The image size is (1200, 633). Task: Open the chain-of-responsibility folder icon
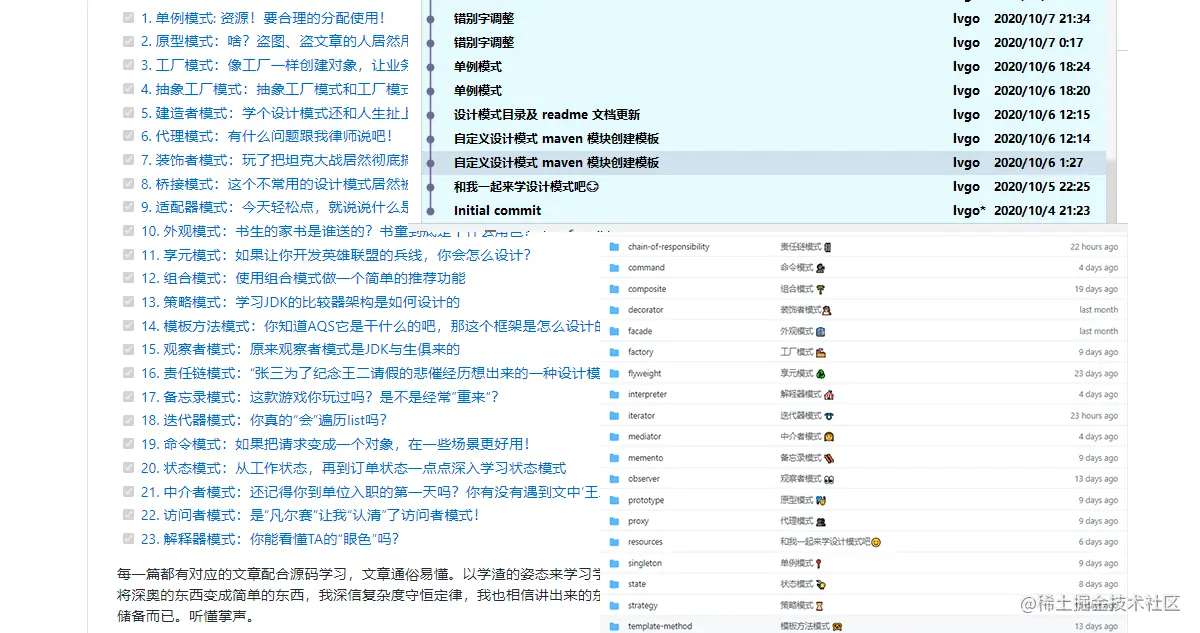pyautogui.click(x=617, y=246)
